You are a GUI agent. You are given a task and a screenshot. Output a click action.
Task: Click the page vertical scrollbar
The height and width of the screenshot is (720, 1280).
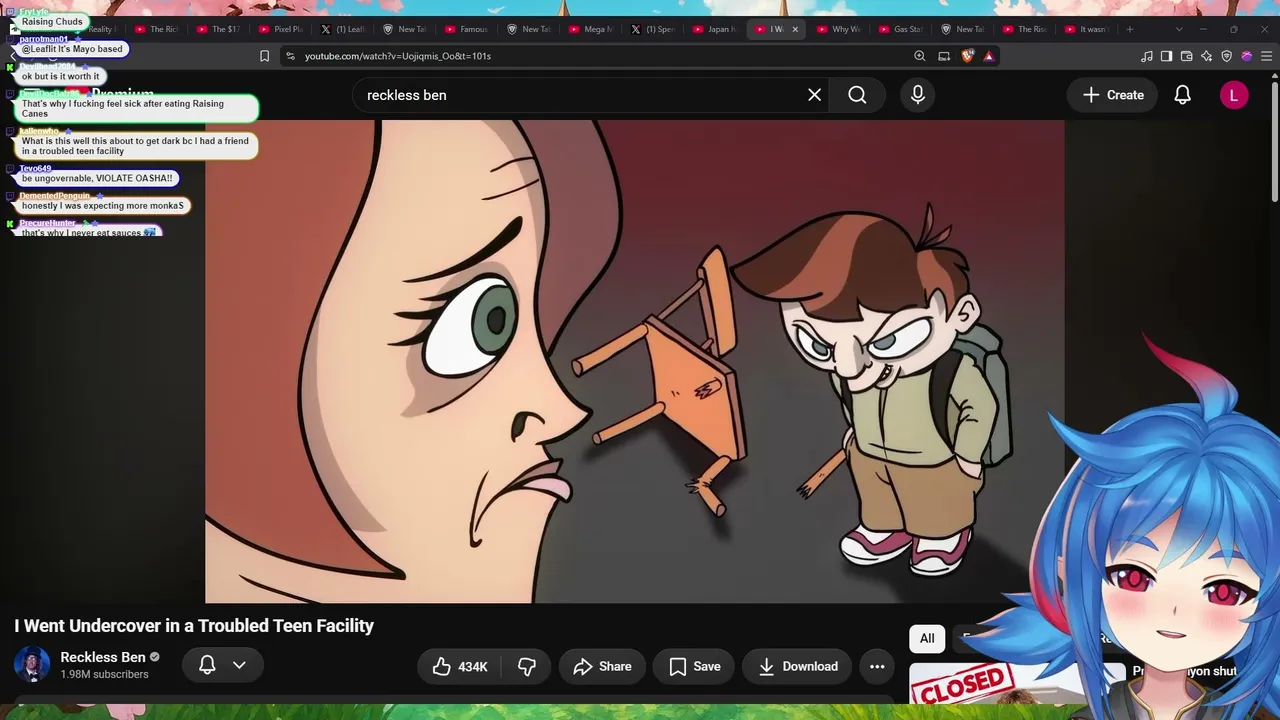pos(1274,140)
